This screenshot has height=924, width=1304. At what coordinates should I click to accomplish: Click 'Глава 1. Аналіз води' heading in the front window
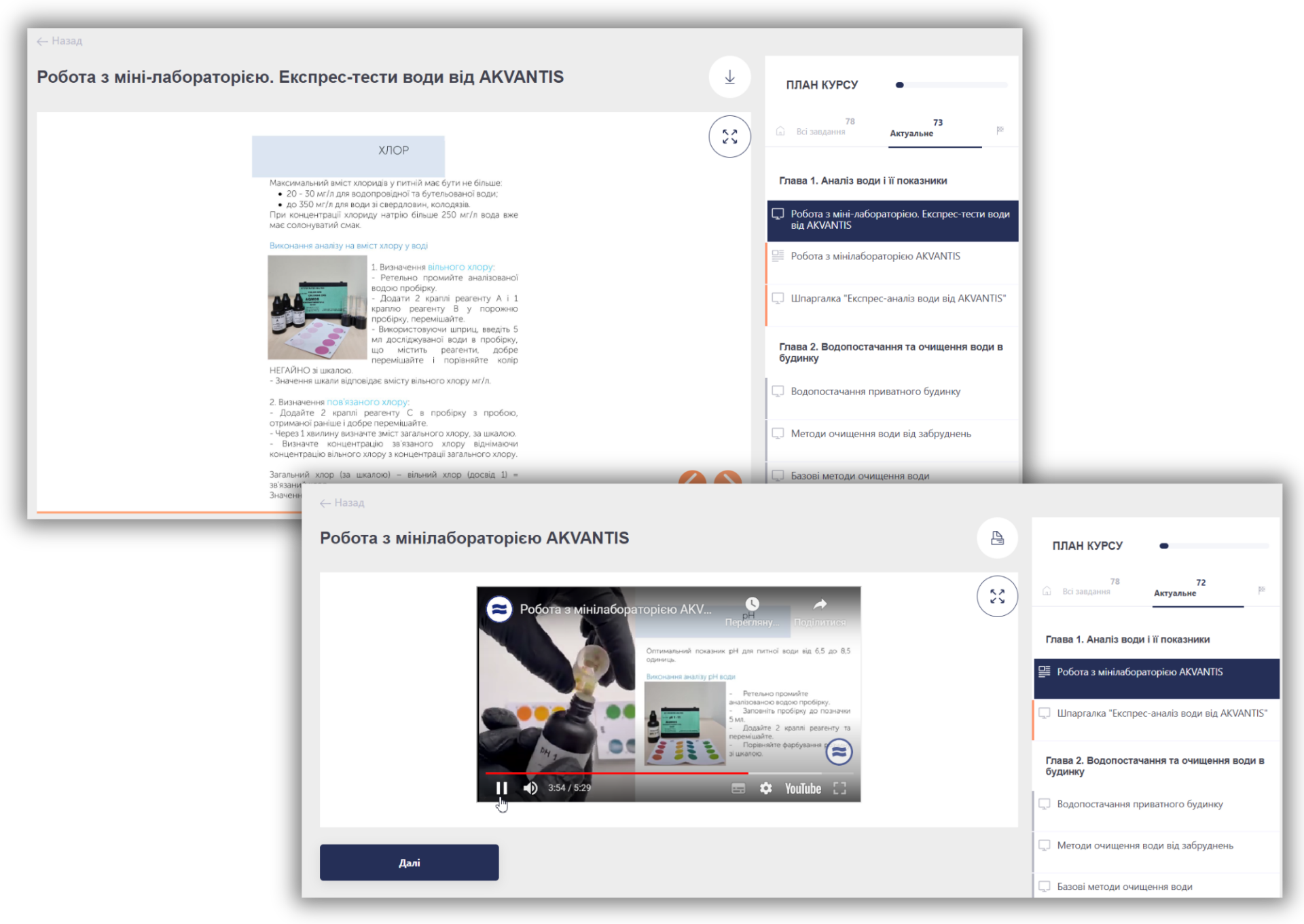point(1127,640)
